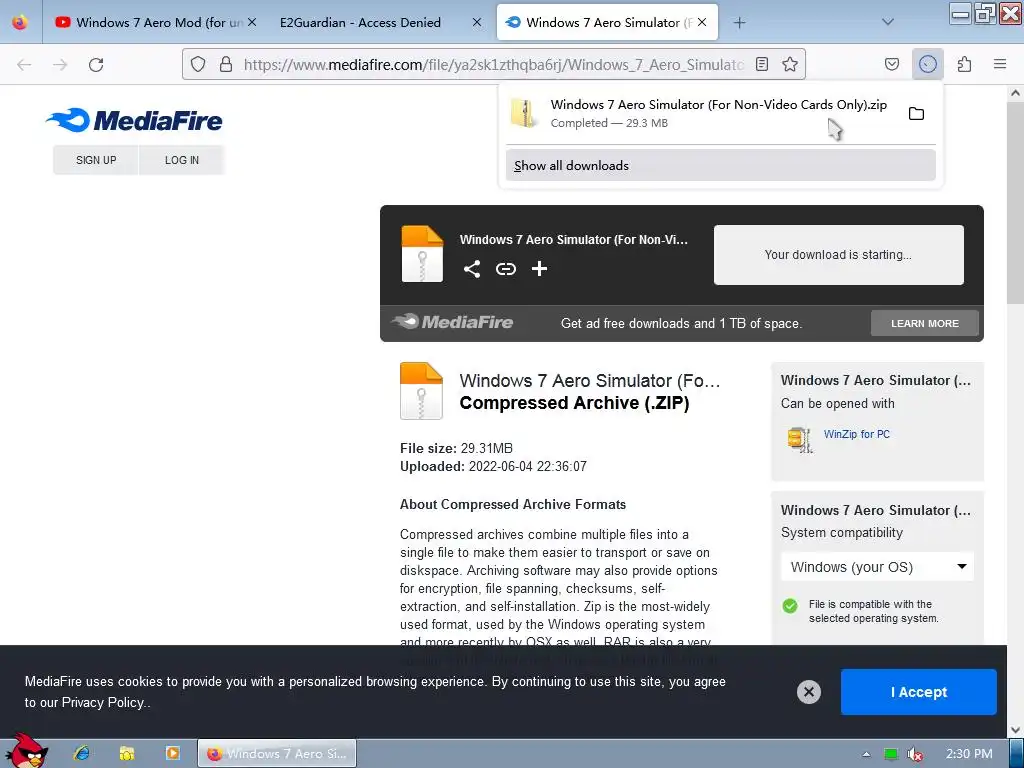Close the downloads panel via toolbar downloads icon
This screenshot has width=1024, height=768.
927,64
